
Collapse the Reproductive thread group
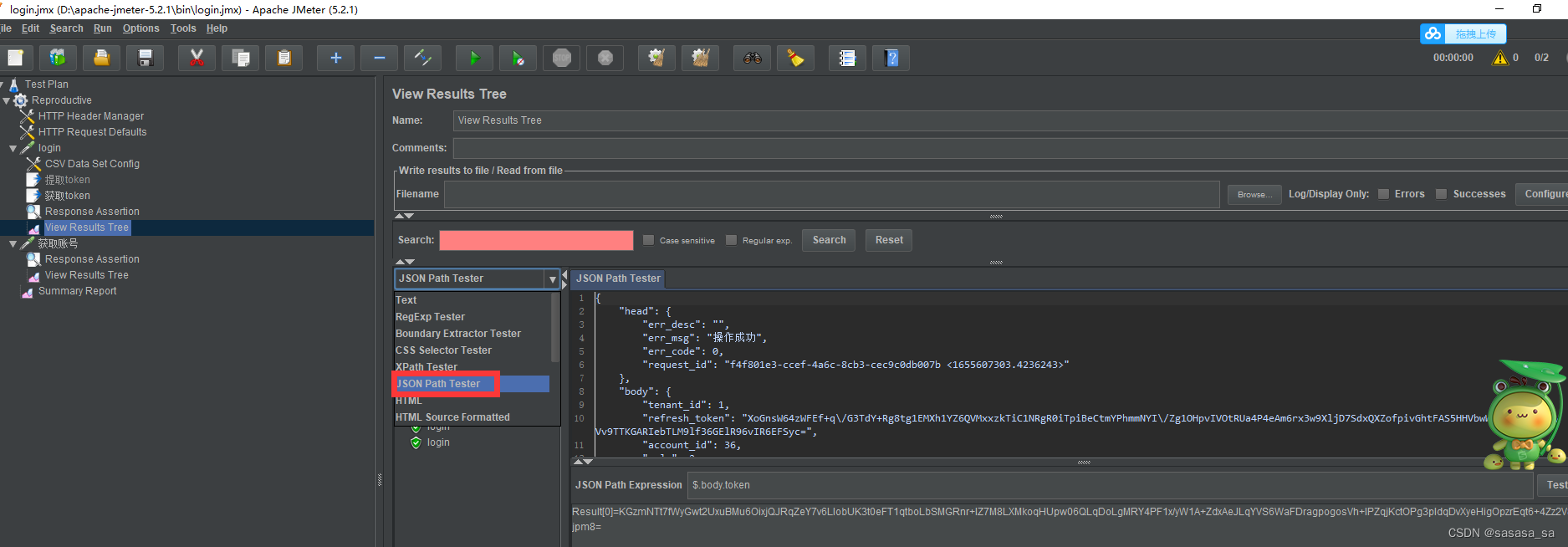tap(7, 100)
